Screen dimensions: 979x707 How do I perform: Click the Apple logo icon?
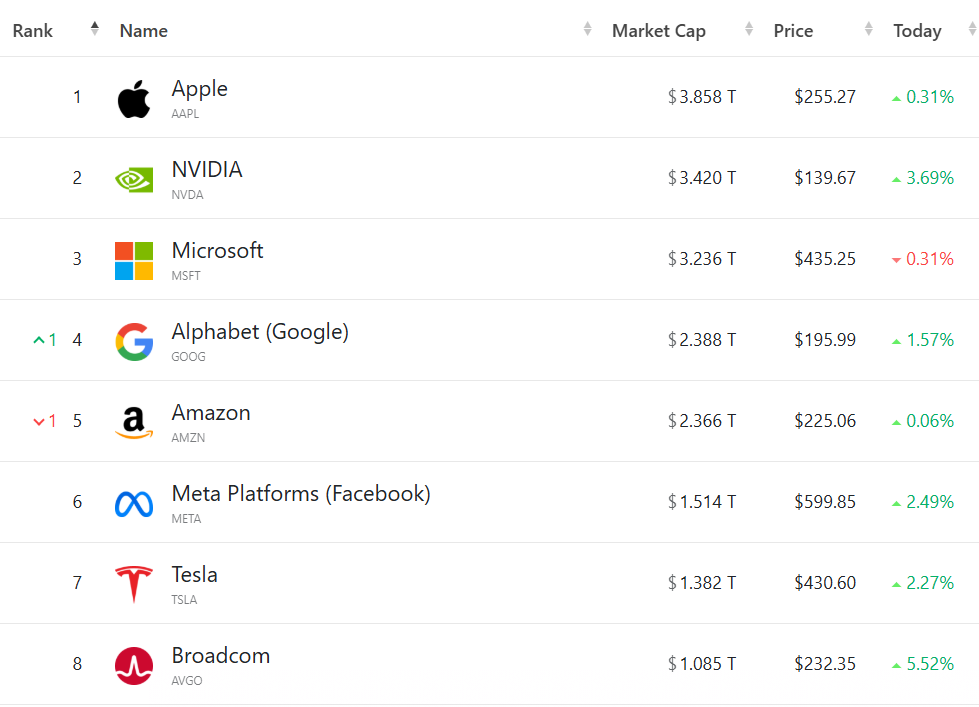tap(134, 99)
